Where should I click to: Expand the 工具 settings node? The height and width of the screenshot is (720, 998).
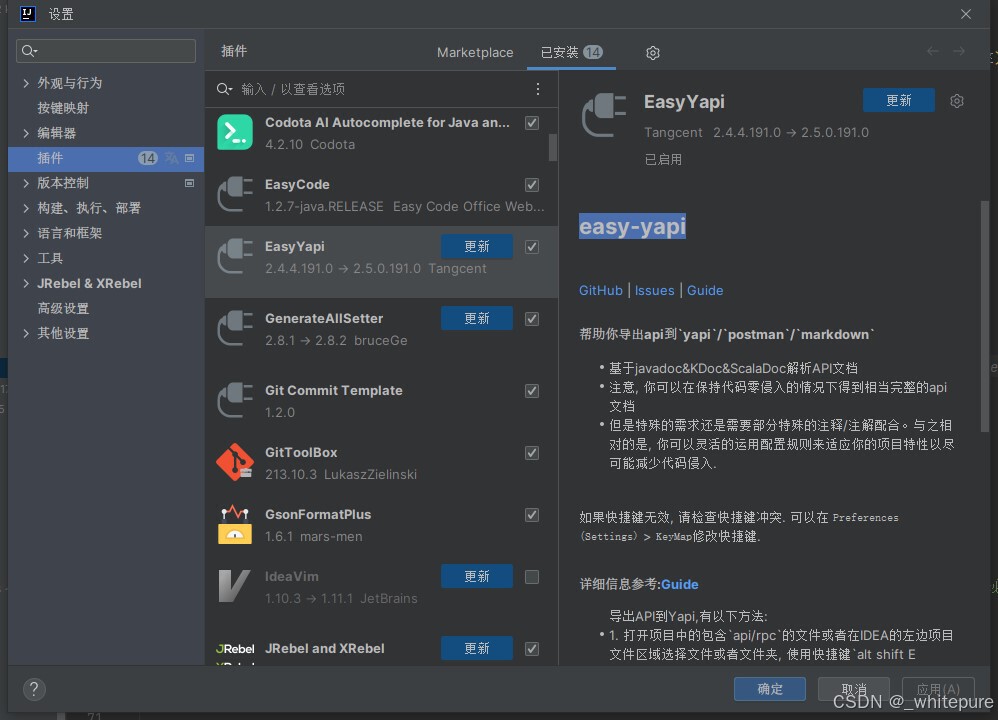click(x=26, y=258)
